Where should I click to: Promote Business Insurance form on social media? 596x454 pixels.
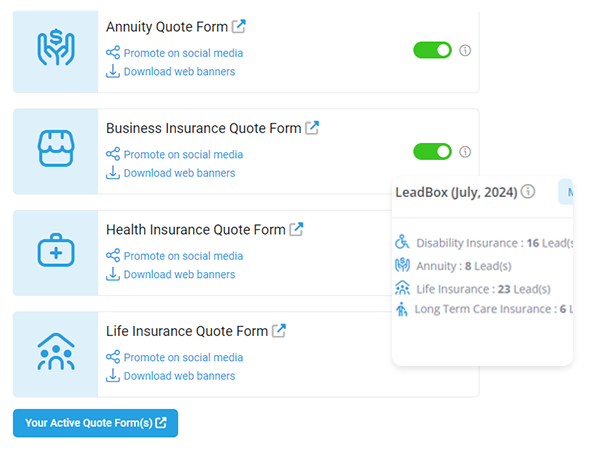coord(183,154)
